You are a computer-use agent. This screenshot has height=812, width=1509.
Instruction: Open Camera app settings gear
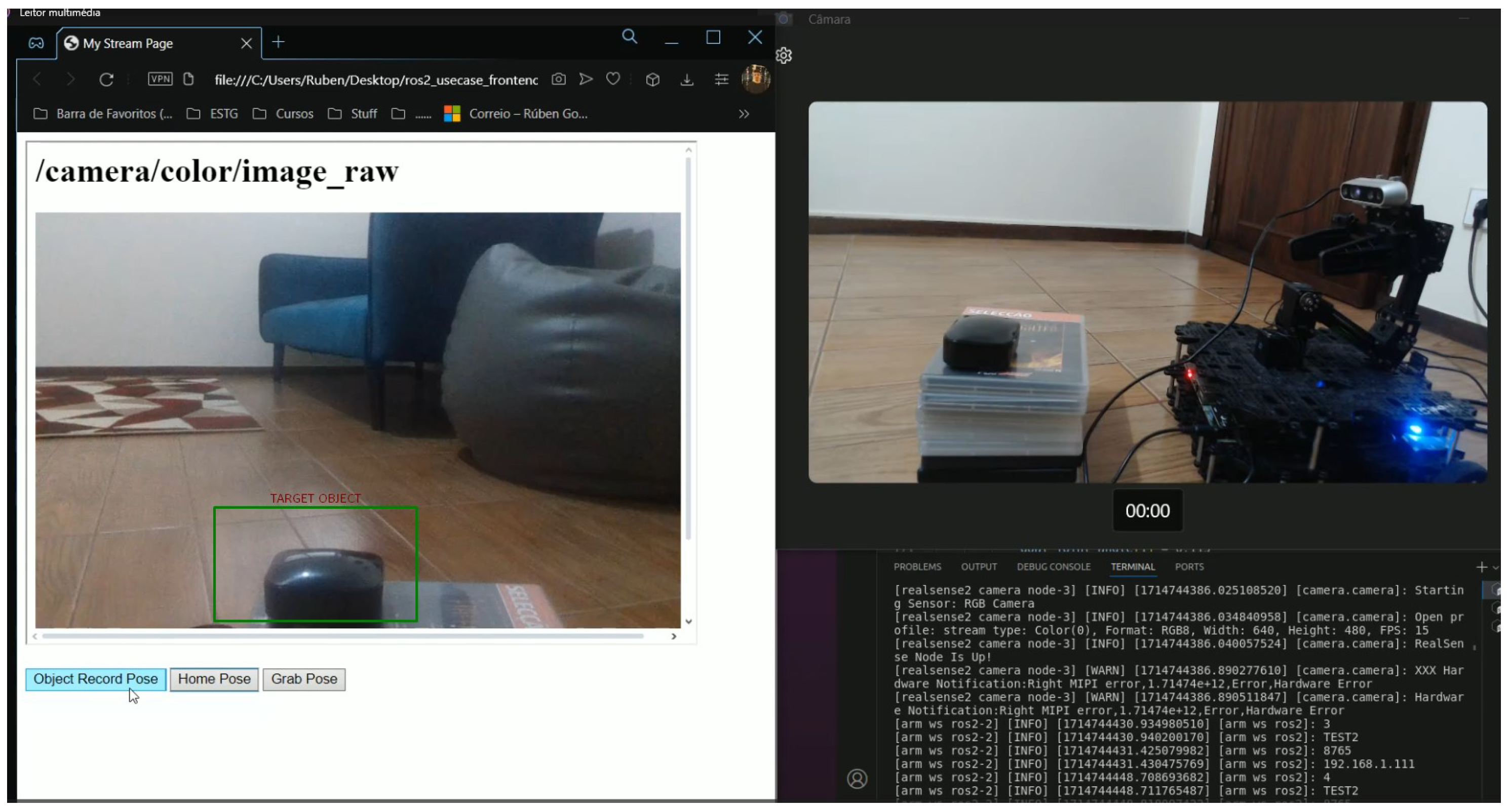pos(784,56)
